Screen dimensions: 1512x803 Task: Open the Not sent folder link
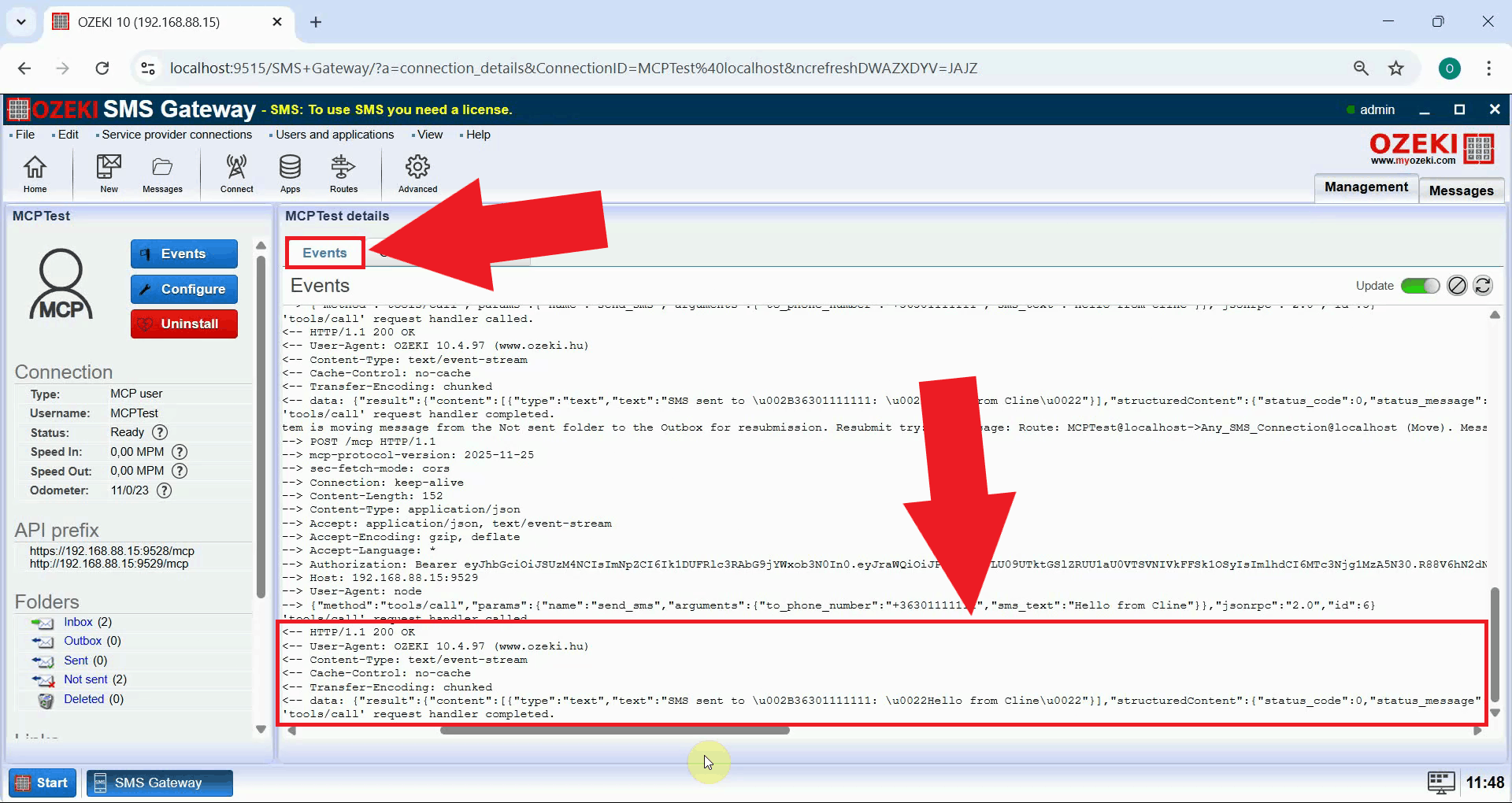(x=86, y=679)
